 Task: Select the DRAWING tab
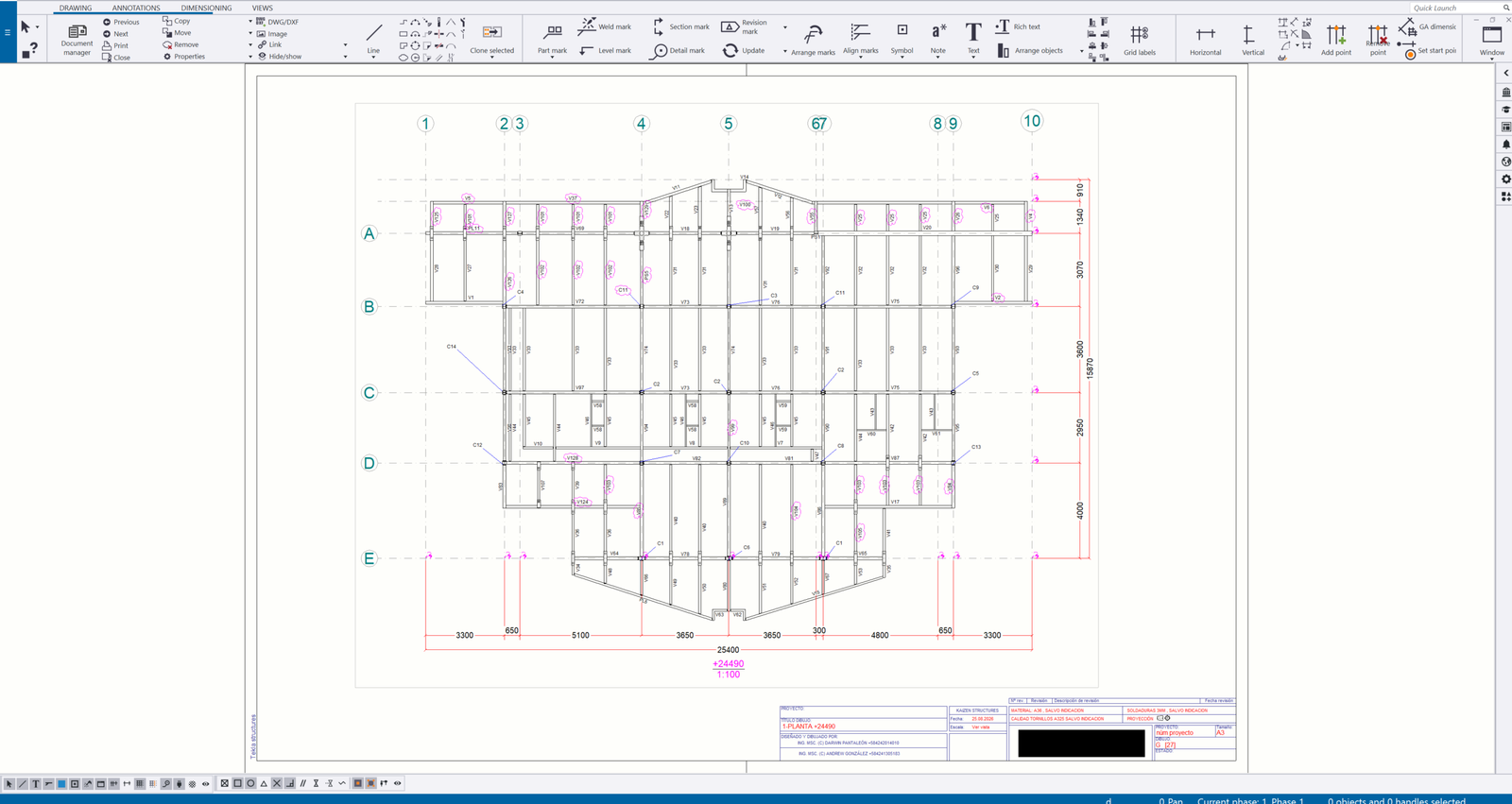[x=76, y=8]
